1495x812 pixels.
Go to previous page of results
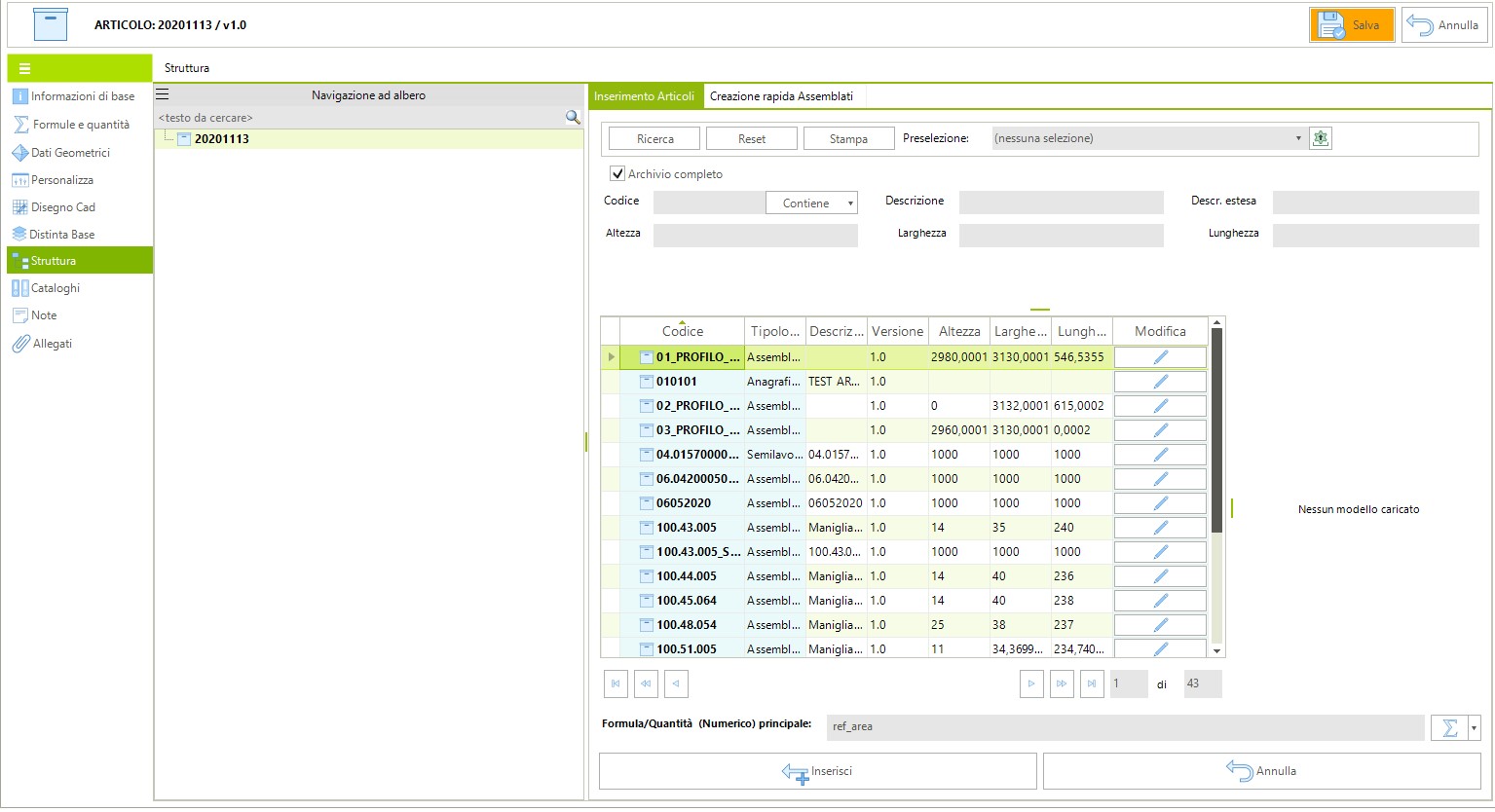point(676,683)
